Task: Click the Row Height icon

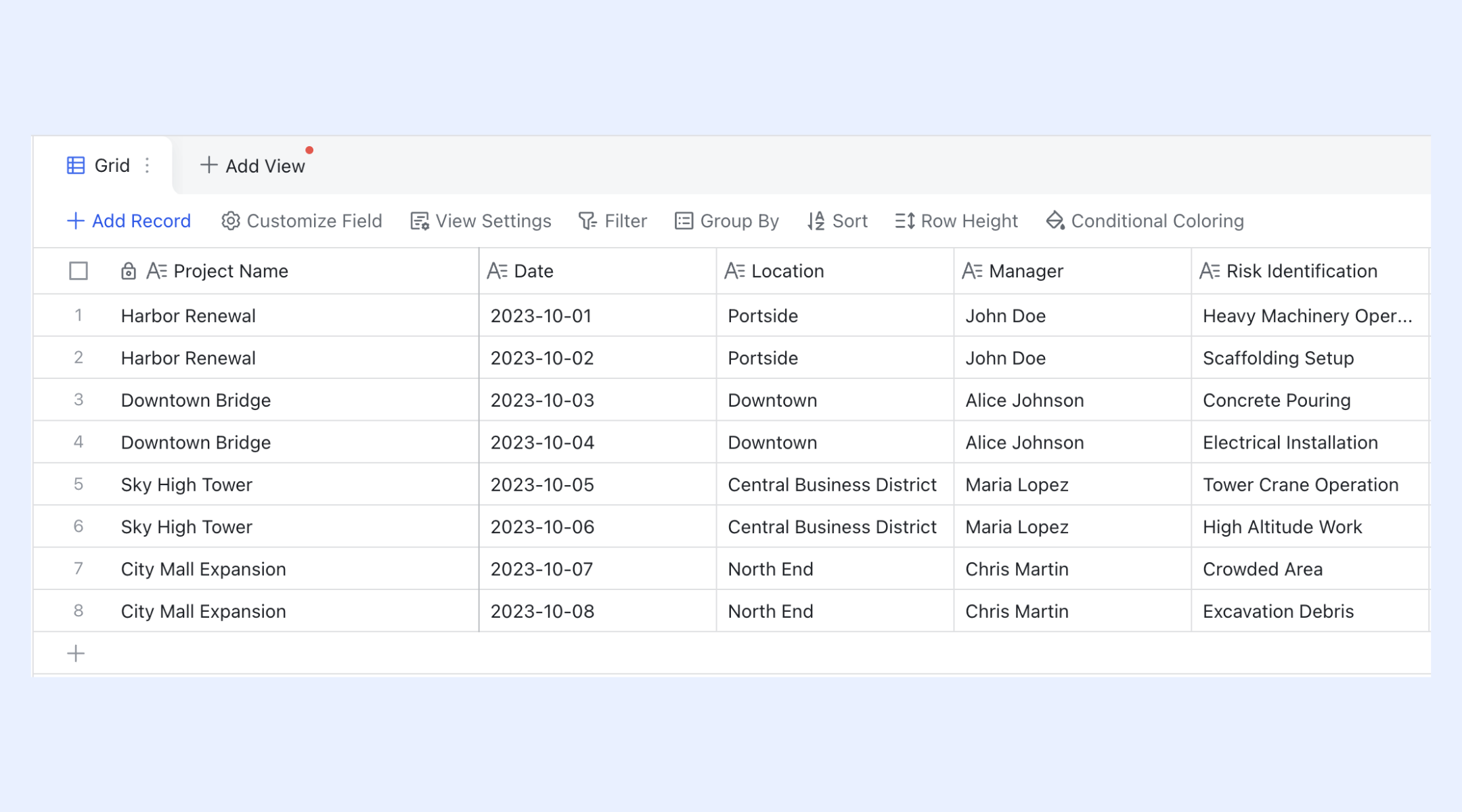Action: point(905,221)
